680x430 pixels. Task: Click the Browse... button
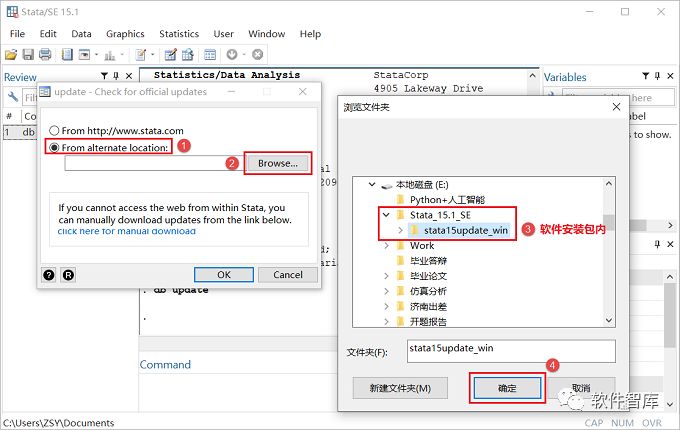pos(278,163)
